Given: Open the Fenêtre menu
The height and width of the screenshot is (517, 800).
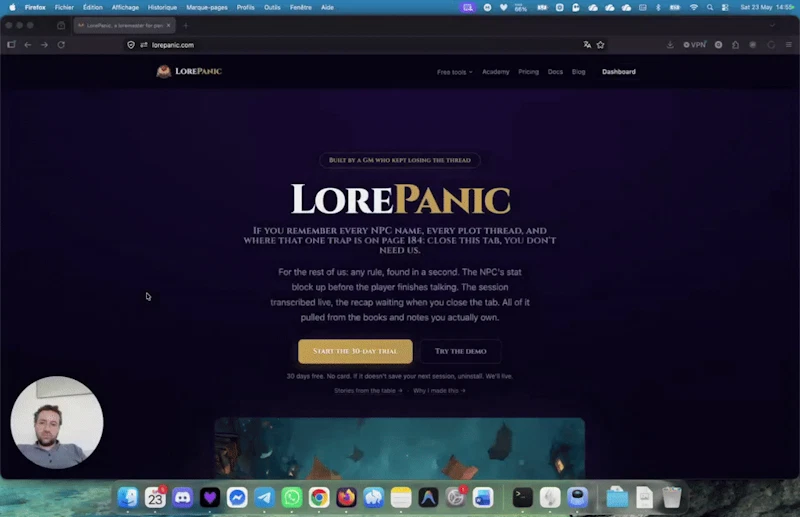Looking at the screenshot, I should 301,7.
